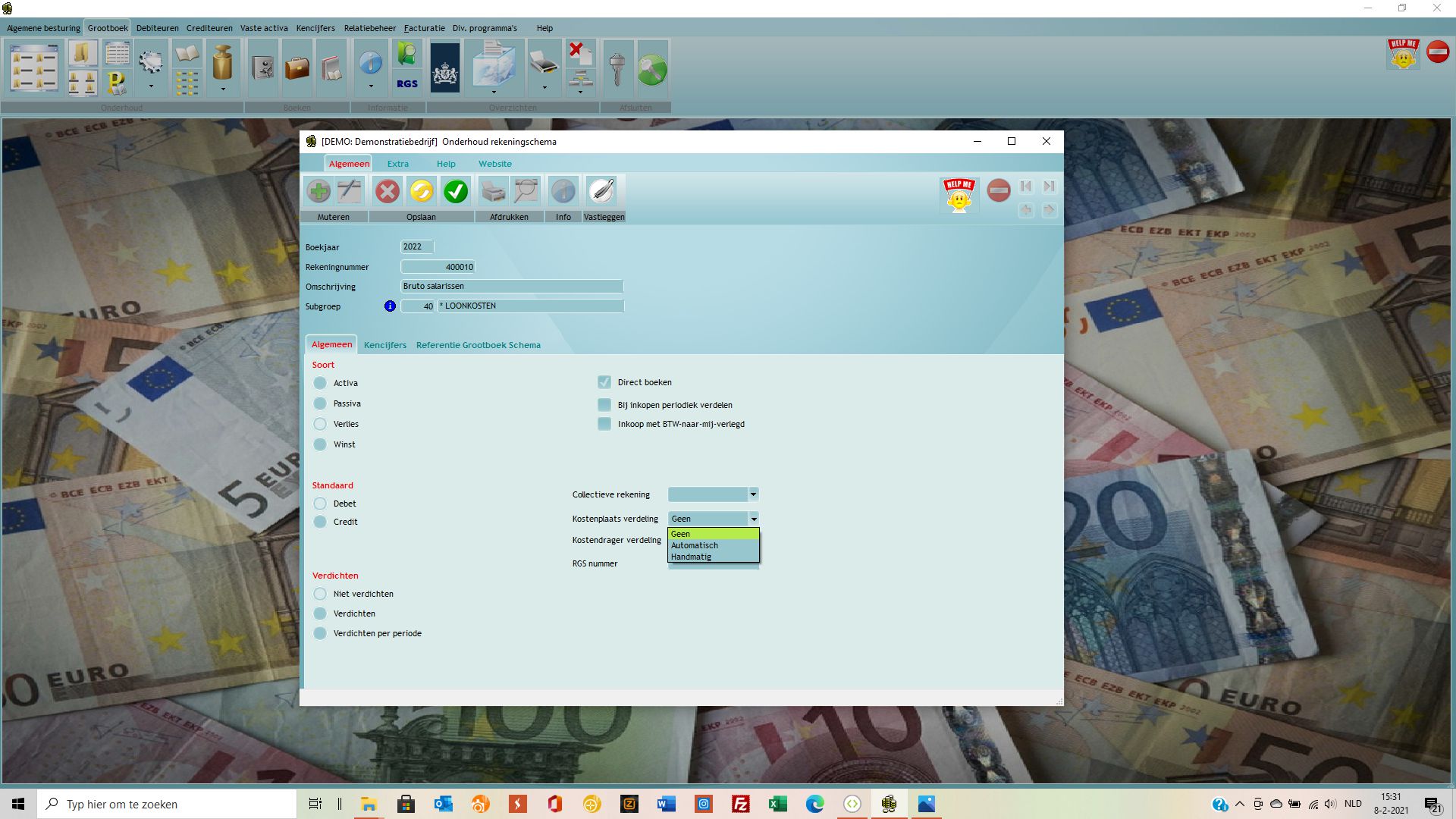This screenshot has width=1456, height=819.
Task: Click the green checkmark save icon
Action: pos(456,191)
